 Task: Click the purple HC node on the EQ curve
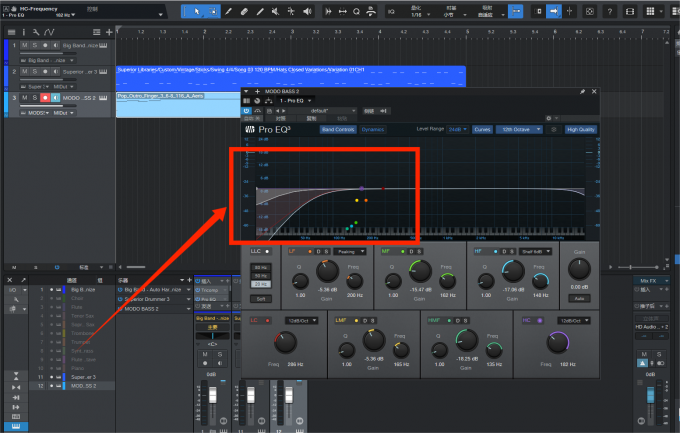362,187
